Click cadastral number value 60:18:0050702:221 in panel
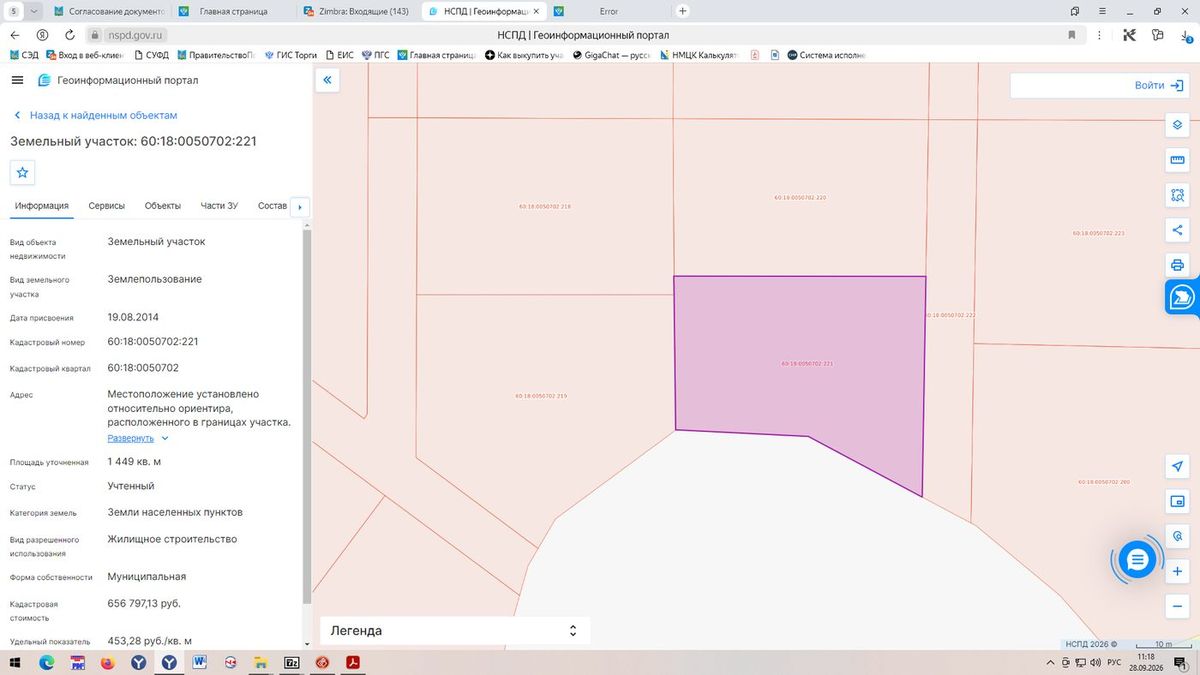The width and height of the screenshot is (1200, 675). click(153, 341)
